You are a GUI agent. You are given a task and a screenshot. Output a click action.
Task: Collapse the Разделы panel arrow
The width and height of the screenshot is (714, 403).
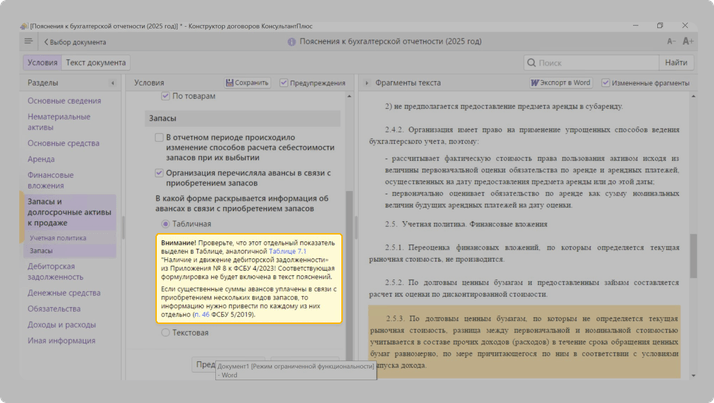(112, 83)
